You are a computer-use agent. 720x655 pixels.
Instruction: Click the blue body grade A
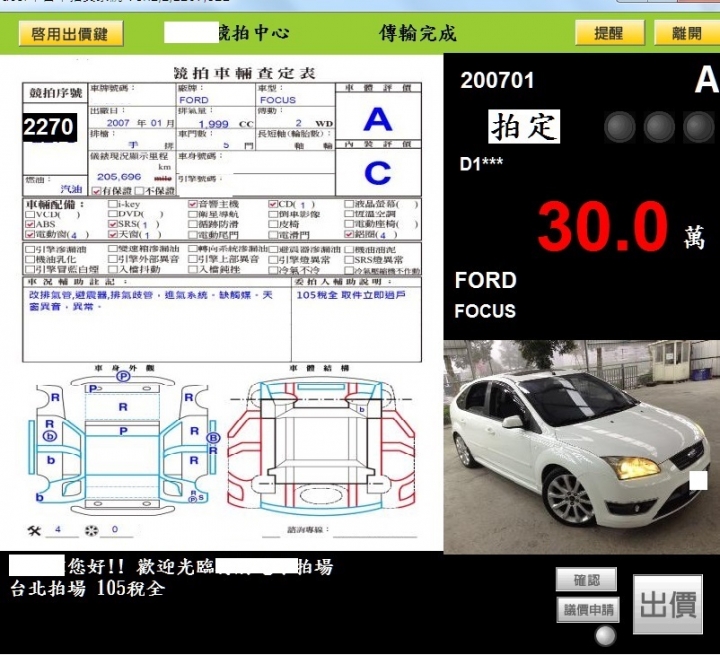[x=377, y=119]
